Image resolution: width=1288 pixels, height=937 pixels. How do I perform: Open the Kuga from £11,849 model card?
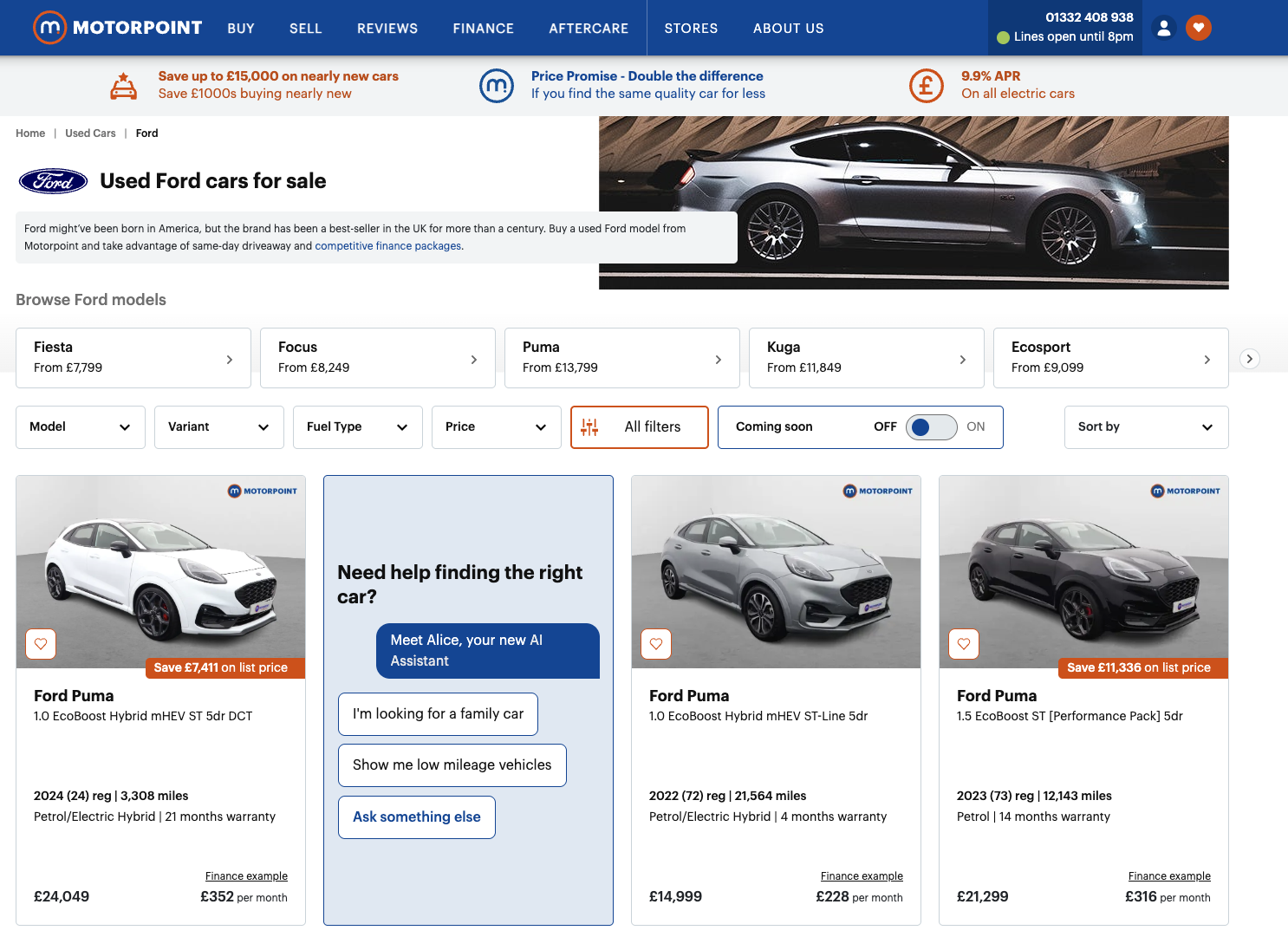coord(867,358)
